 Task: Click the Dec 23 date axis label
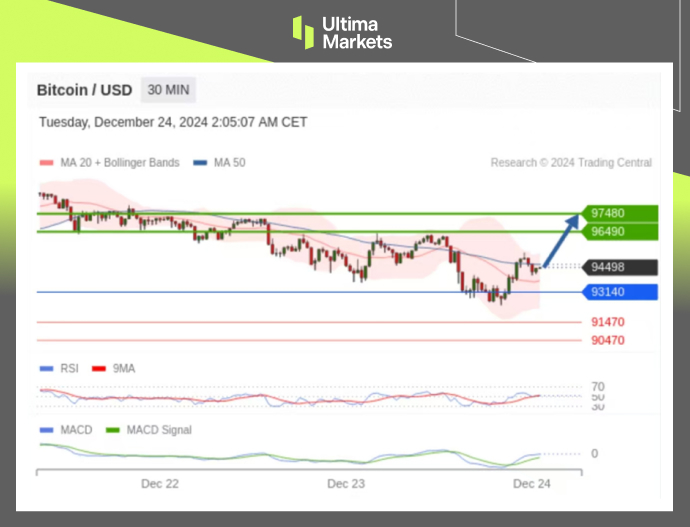point(346,483)
